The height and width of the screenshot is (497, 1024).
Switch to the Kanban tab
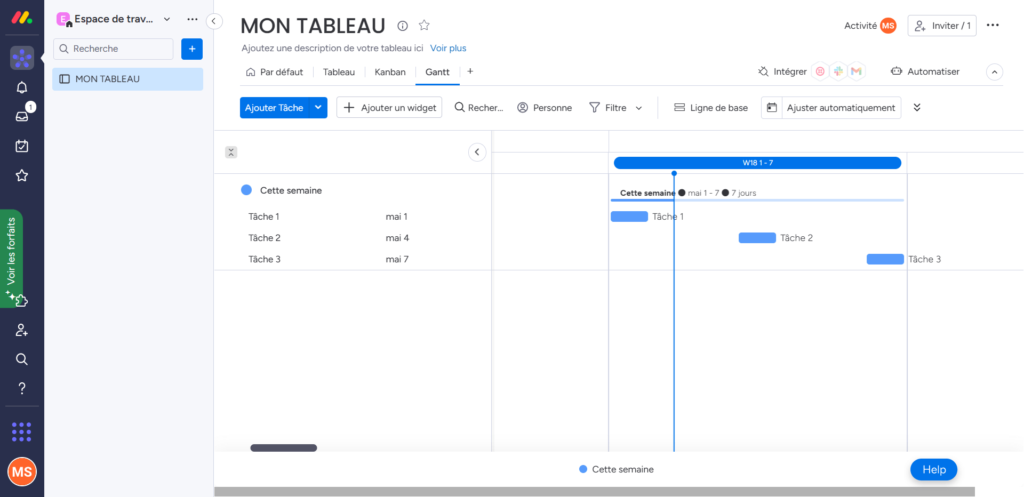pyautogui.click(x=390, y=72)
